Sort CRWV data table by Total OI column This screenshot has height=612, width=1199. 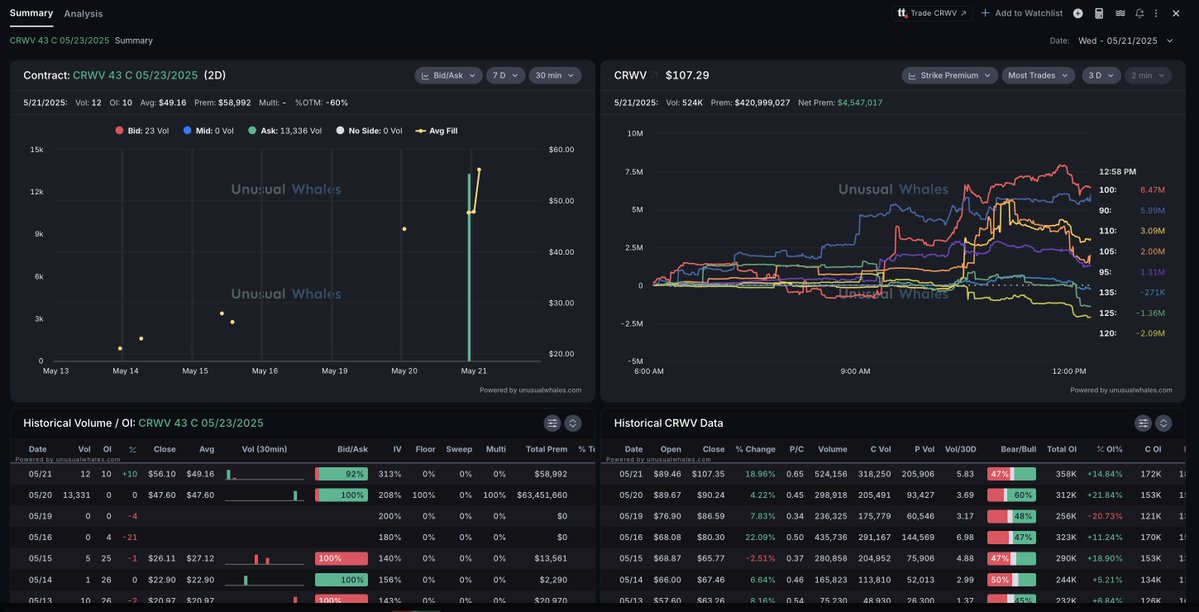tap(1061, 449)
